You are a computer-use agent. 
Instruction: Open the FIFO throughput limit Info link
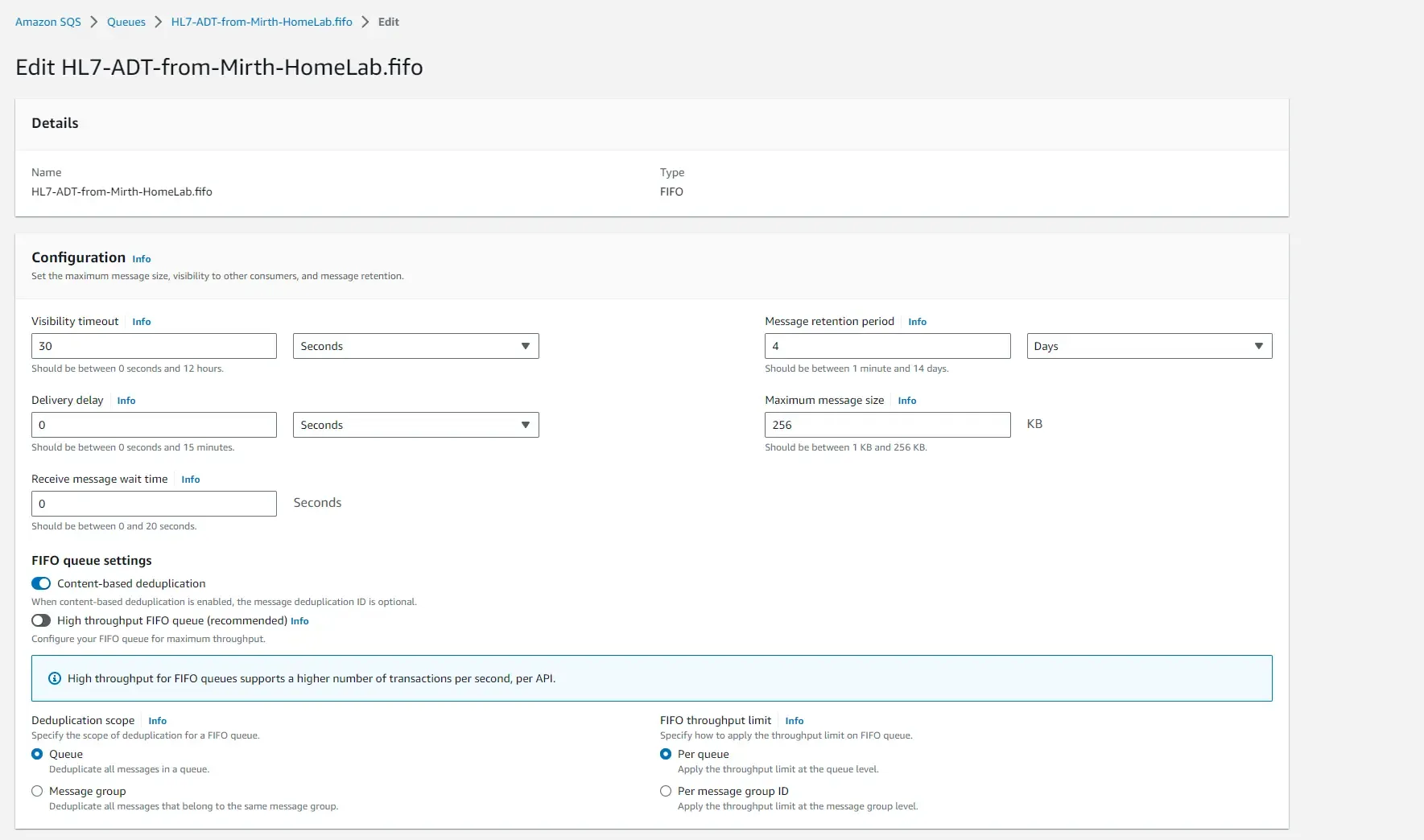point(794,720)
